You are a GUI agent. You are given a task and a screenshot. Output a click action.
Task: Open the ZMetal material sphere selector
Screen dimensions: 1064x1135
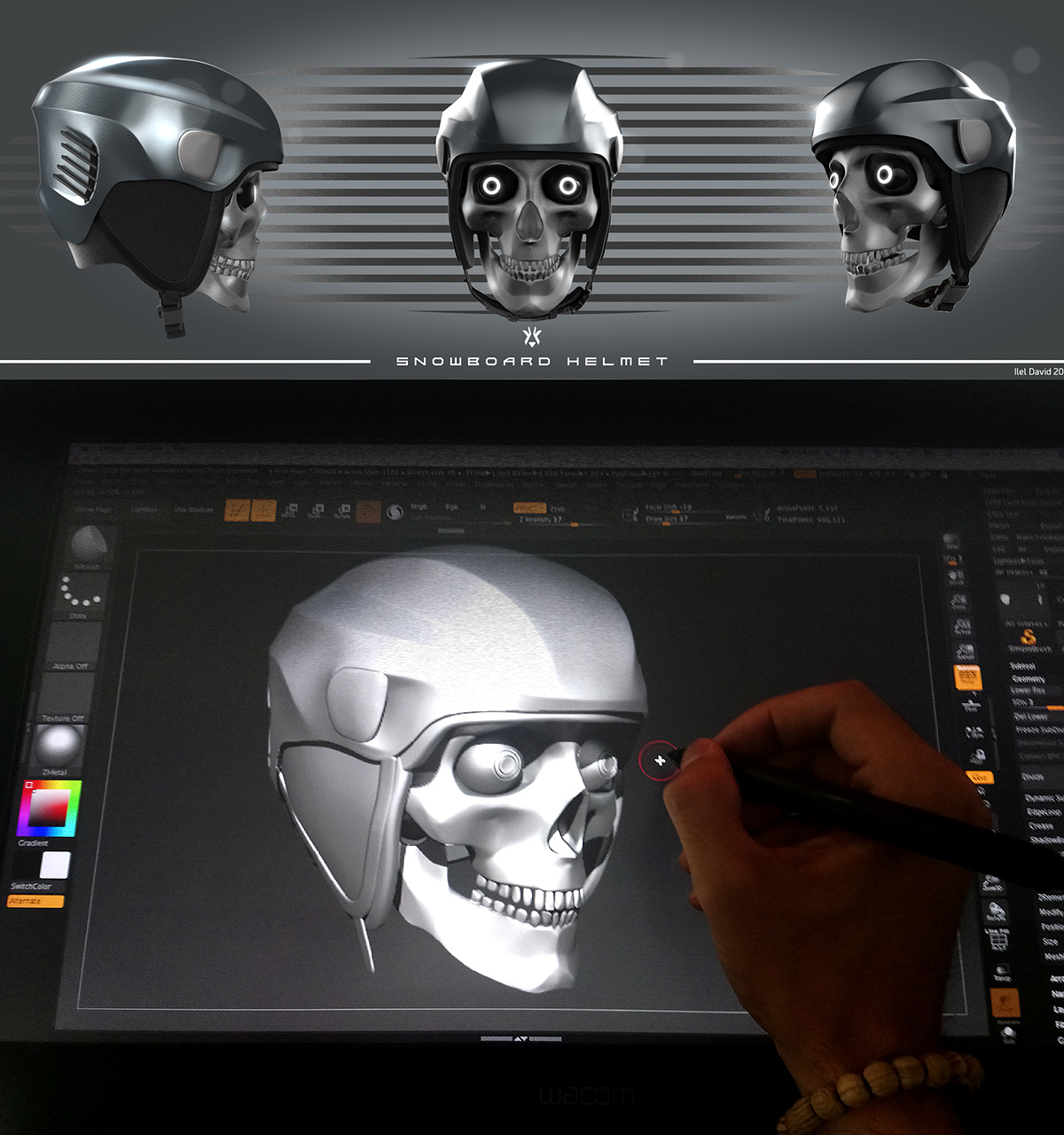click(x=59, y=750)
